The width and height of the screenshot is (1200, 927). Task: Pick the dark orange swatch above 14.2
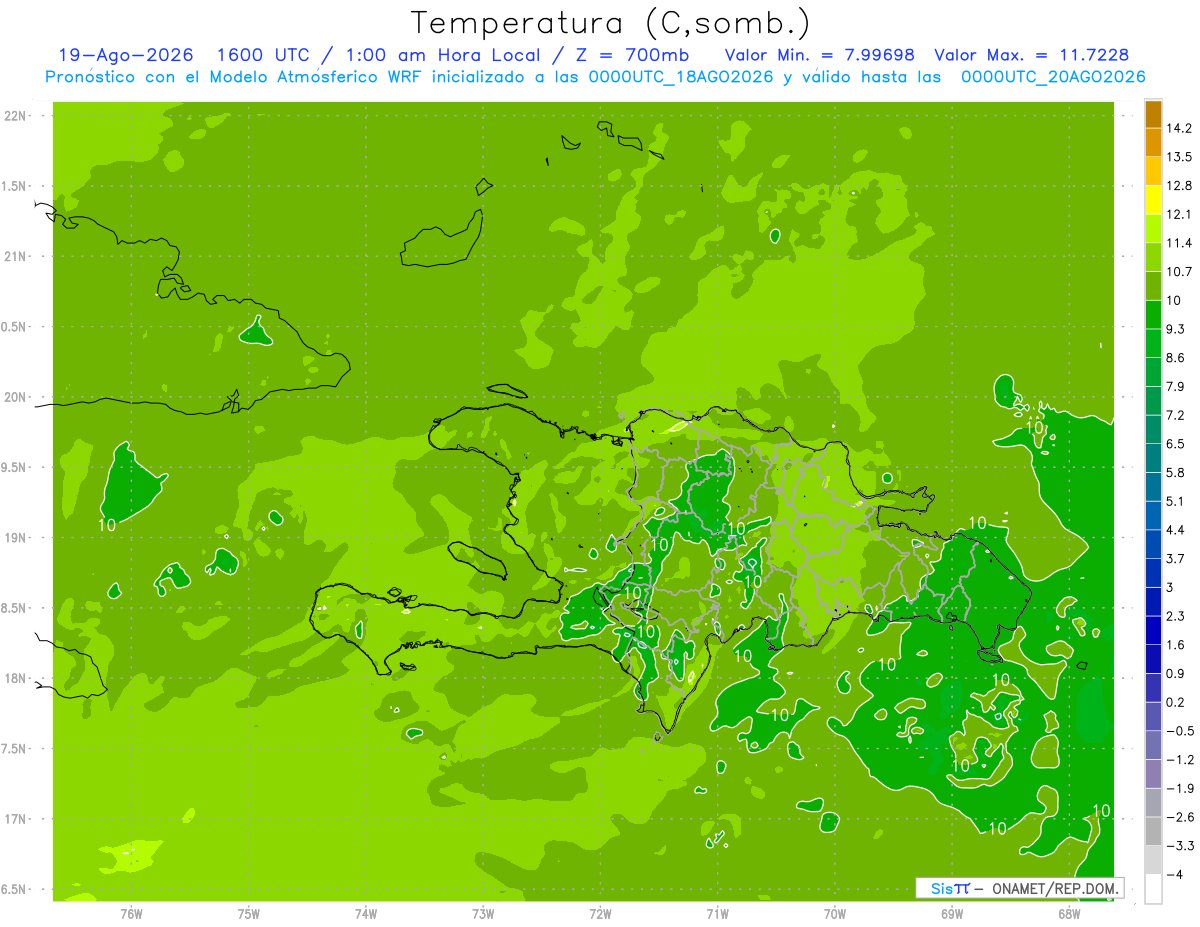1153,114
